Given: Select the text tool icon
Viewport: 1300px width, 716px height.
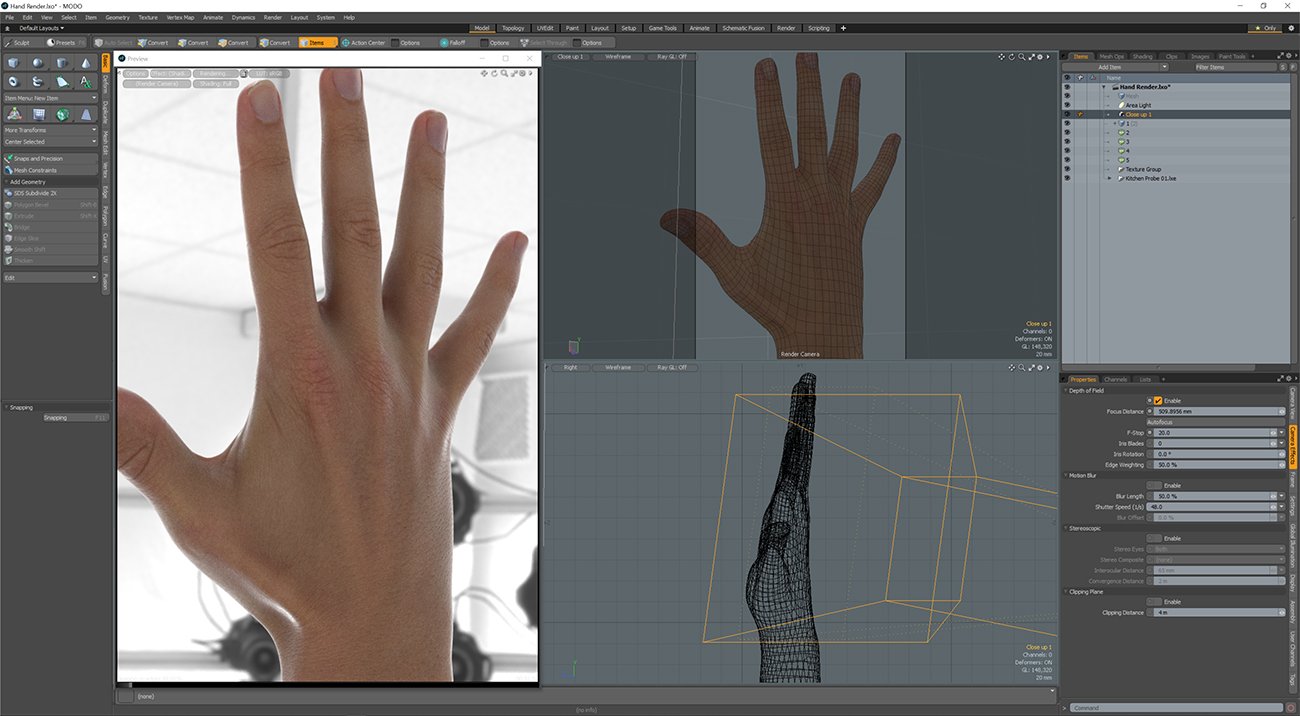Looking at the screenshot, I should [86, 81].
